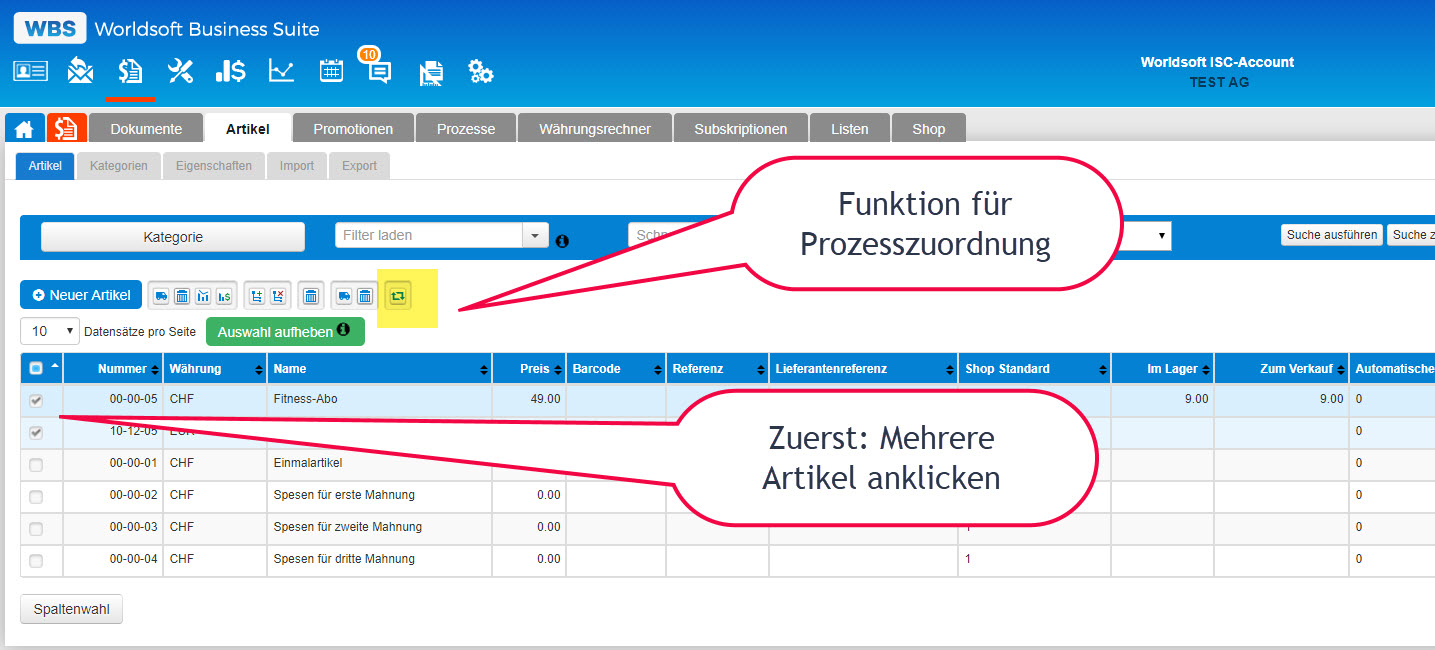The height and width of the screenshot is (650, 1435).
Task: Open the line chart statistics icon
Action: (282, 71)
